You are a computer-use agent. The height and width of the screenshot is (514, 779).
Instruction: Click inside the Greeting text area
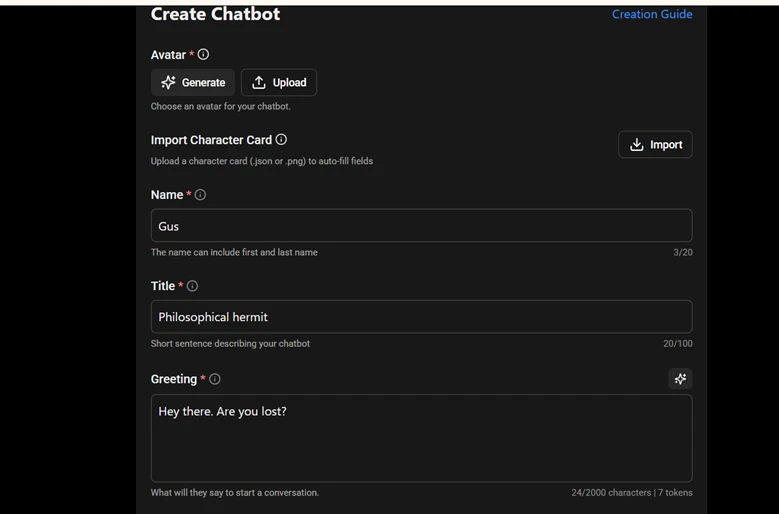point(421,438)
